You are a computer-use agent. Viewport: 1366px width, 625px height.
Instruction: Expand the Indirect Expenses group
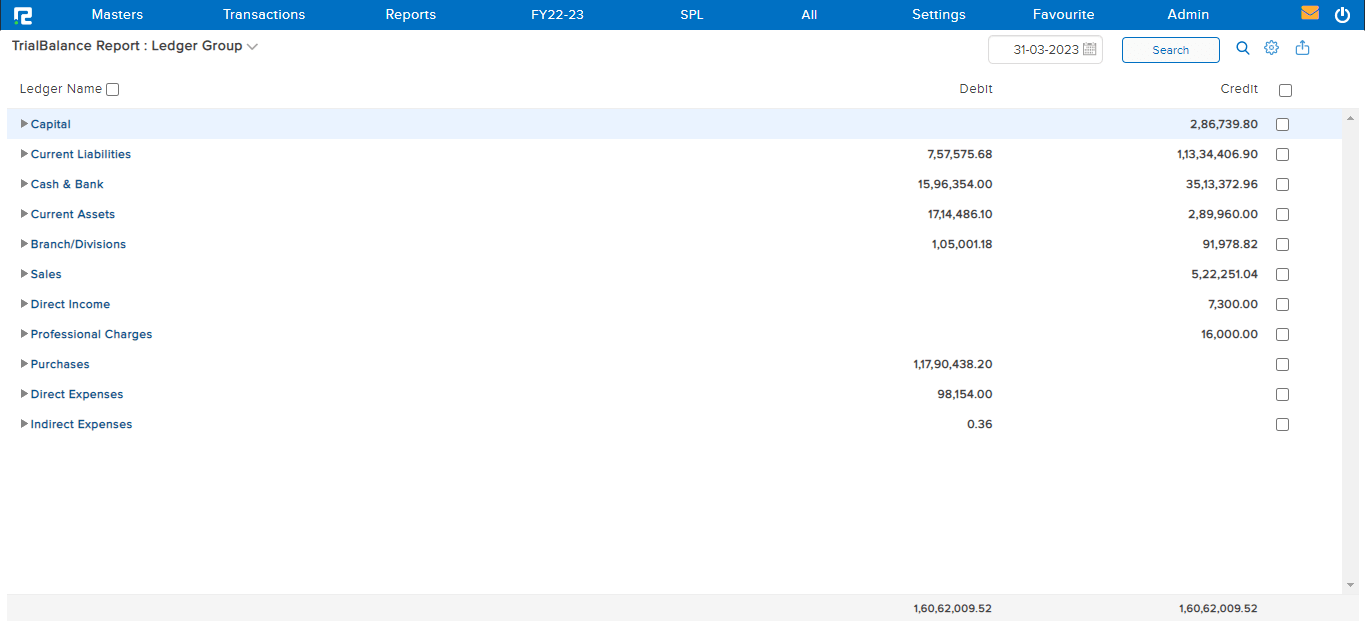pyautogui.click(x=24, y=424)
